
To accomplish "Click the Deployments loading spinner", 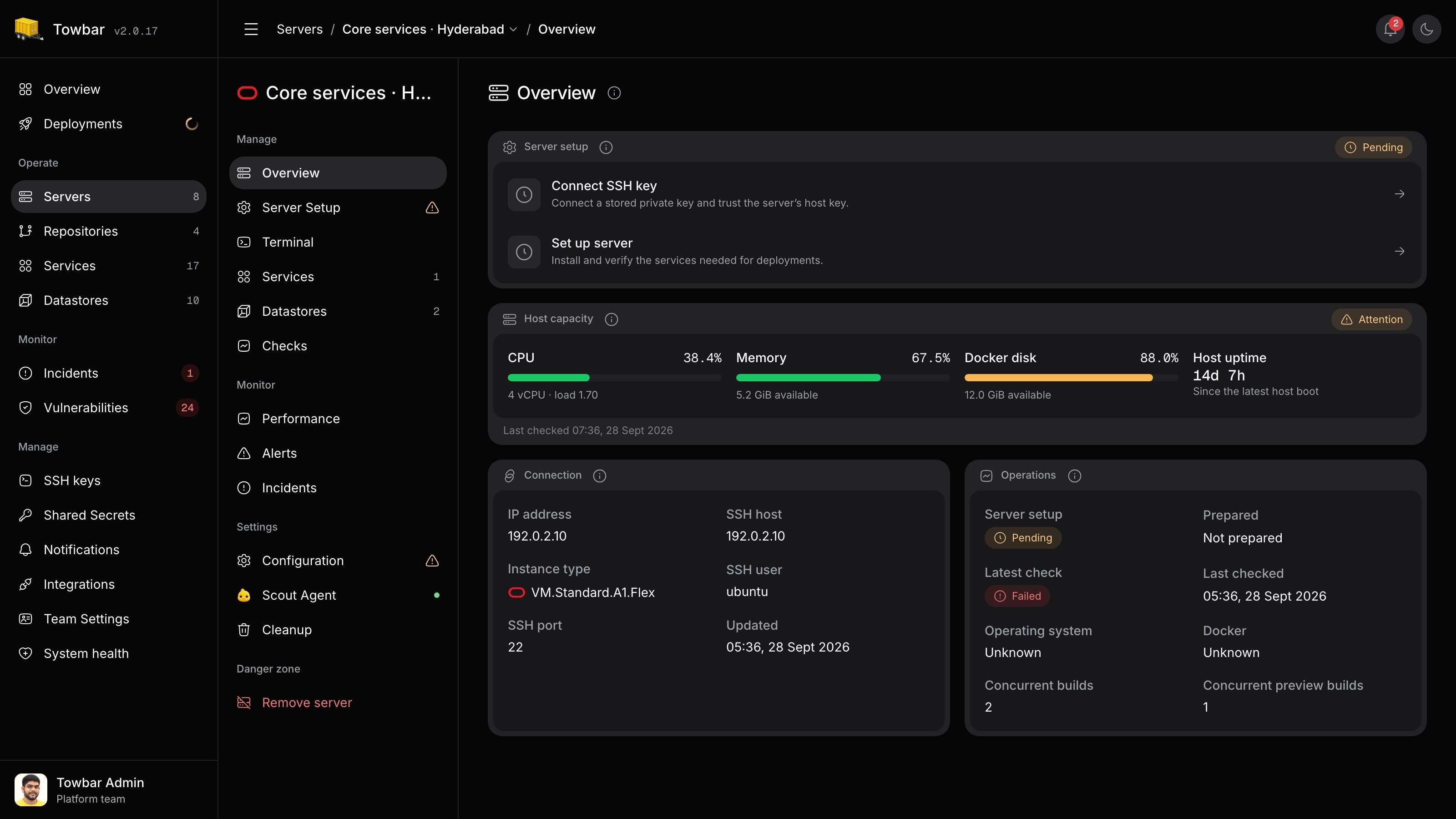I will [x=192, y=124].
